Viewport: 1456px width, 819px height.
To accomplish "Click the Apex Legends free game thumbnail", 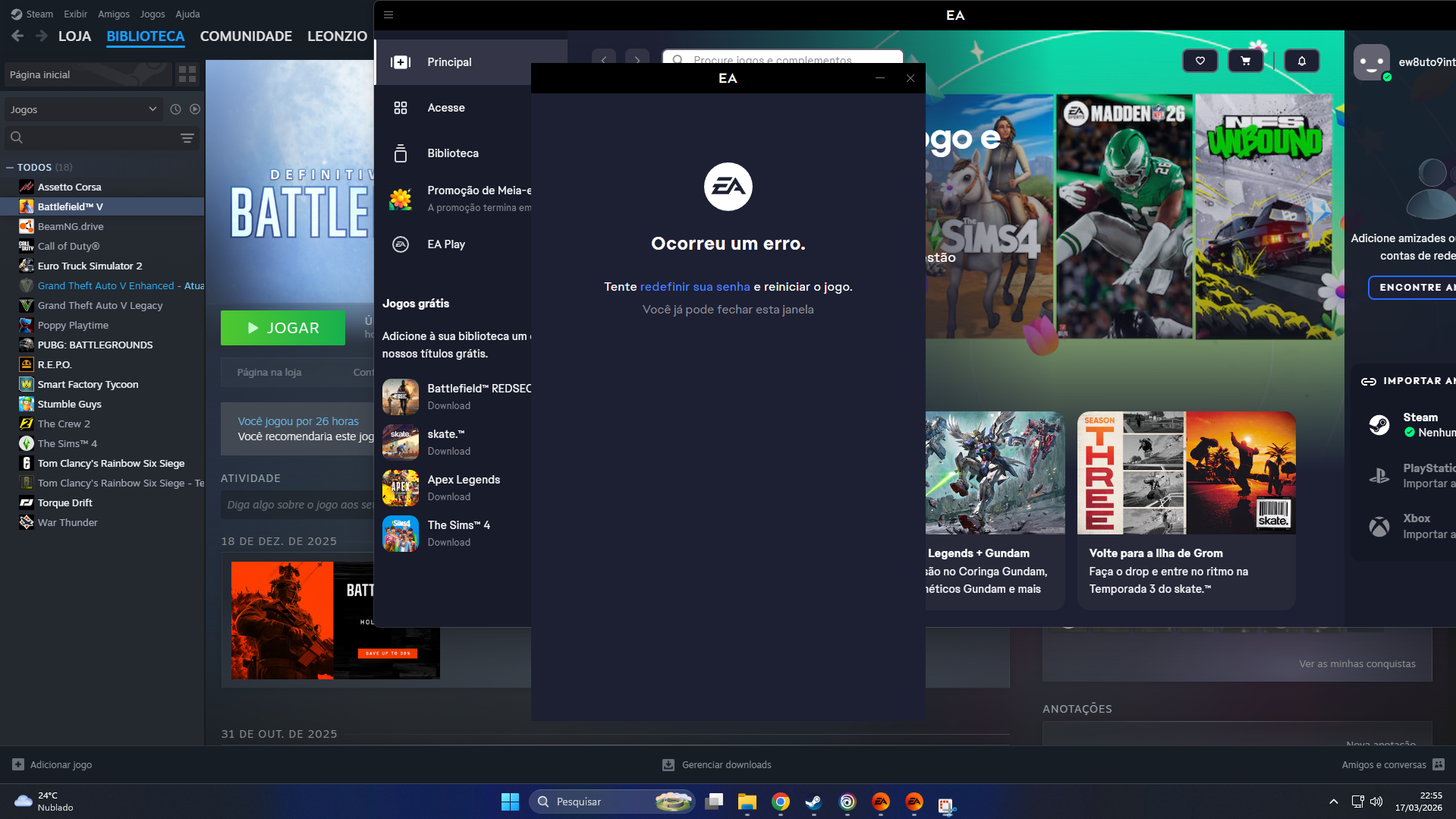I will coord(400,488).
